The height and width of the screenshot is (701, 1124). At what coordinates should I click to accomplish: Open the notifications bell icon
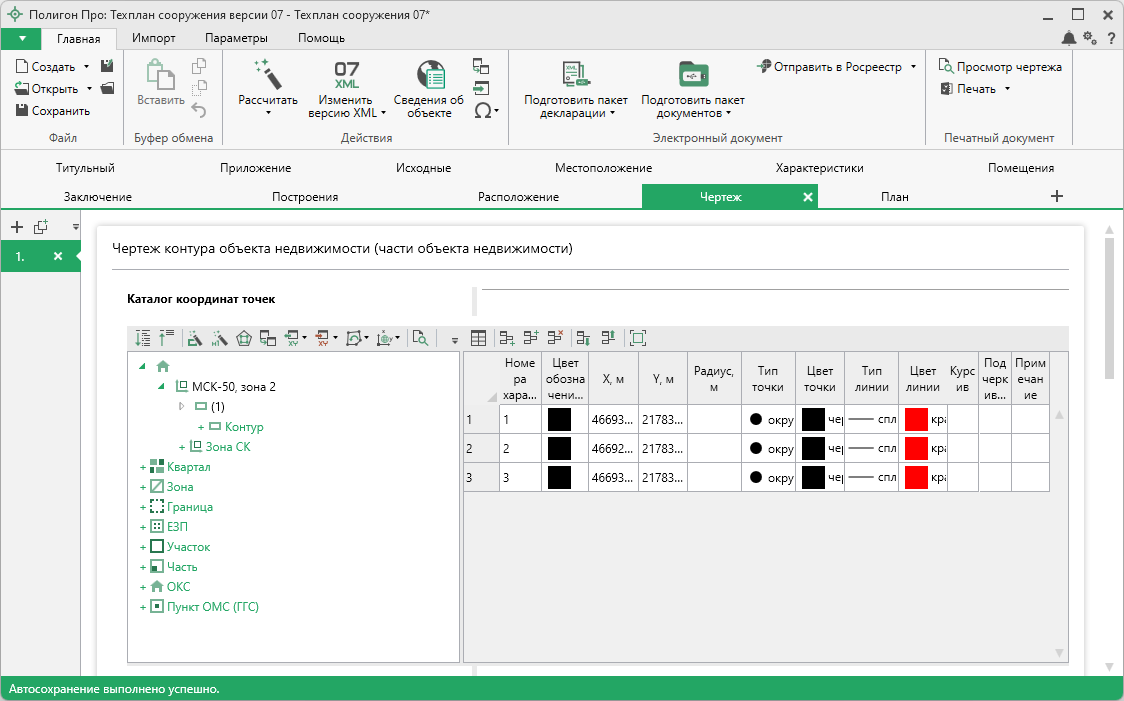(x=1069, y=38)
